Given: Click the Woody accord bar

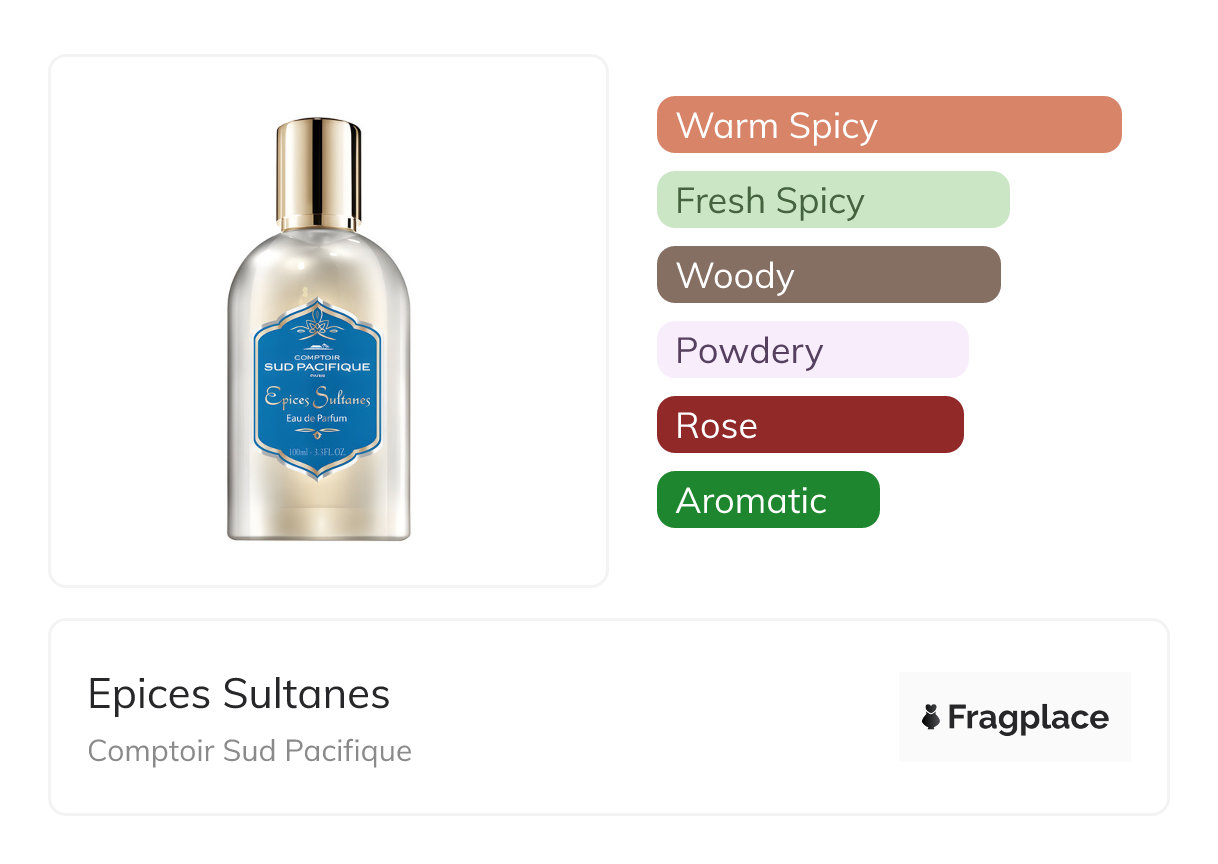Looking at the screenshot, I should pos(829,275).
